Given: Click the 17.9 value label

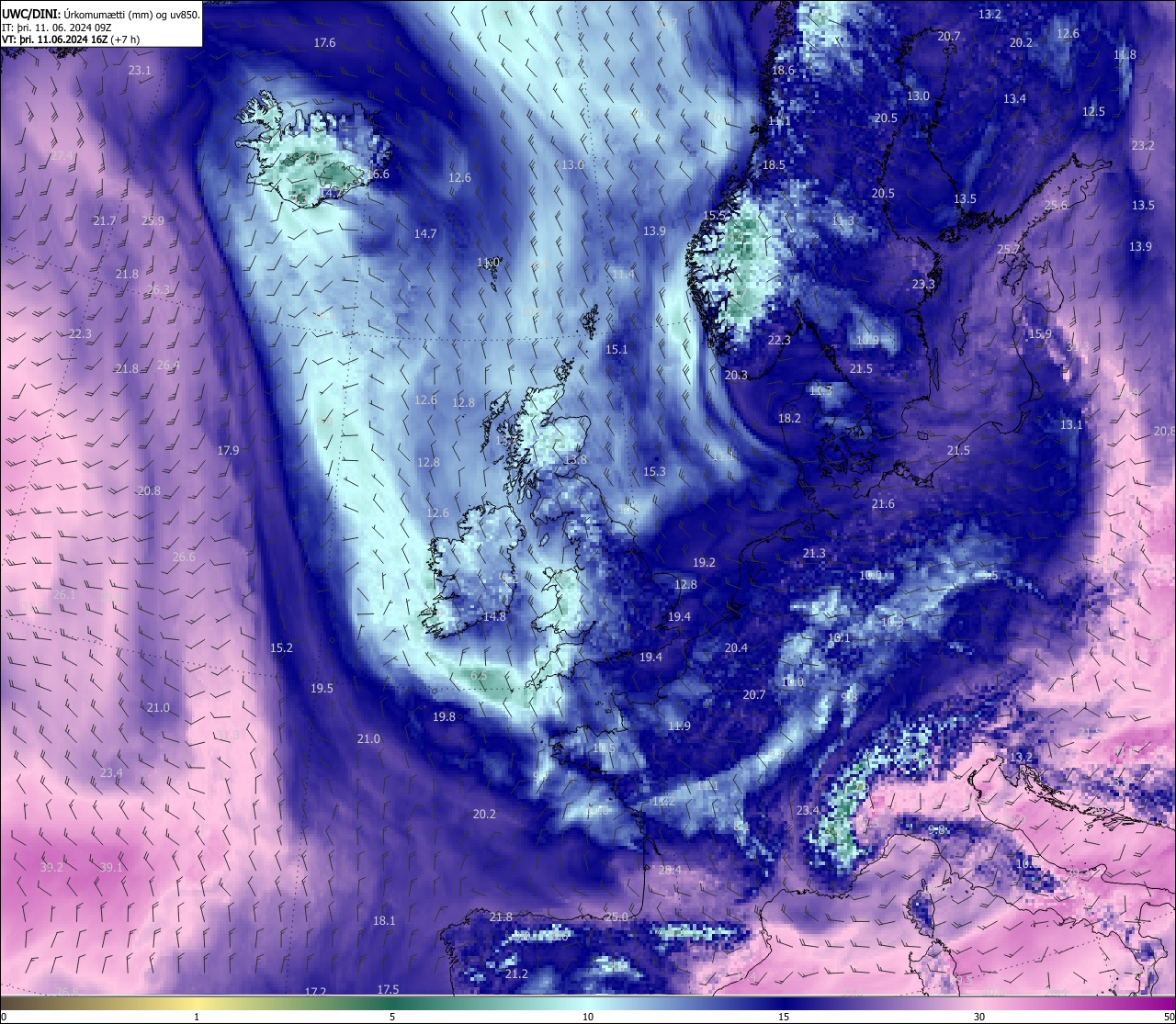Looking at the screenshot, I should [228, 451].
